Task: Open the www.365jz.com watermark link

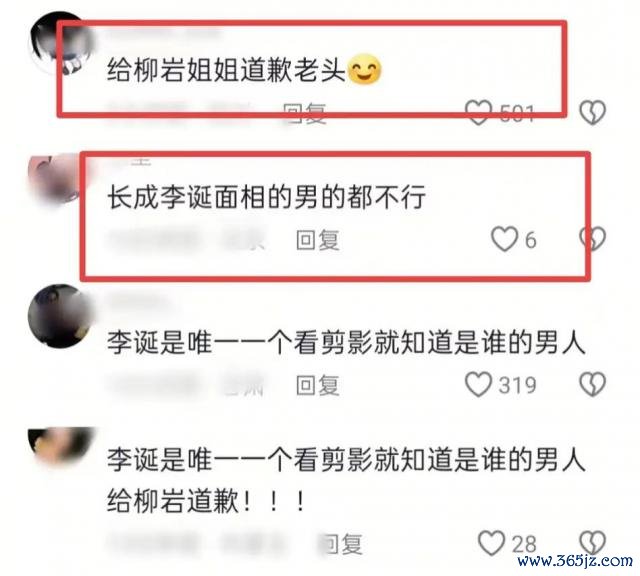Action: click(x=575, y=560)
